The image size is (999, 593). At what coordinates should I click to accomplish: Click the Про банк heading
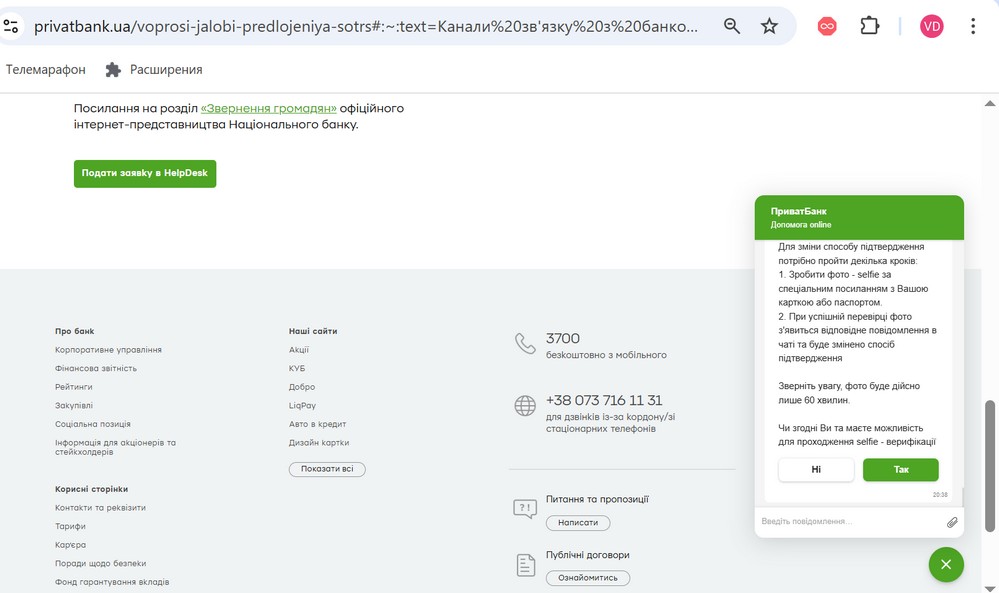(x=75, y=331)
